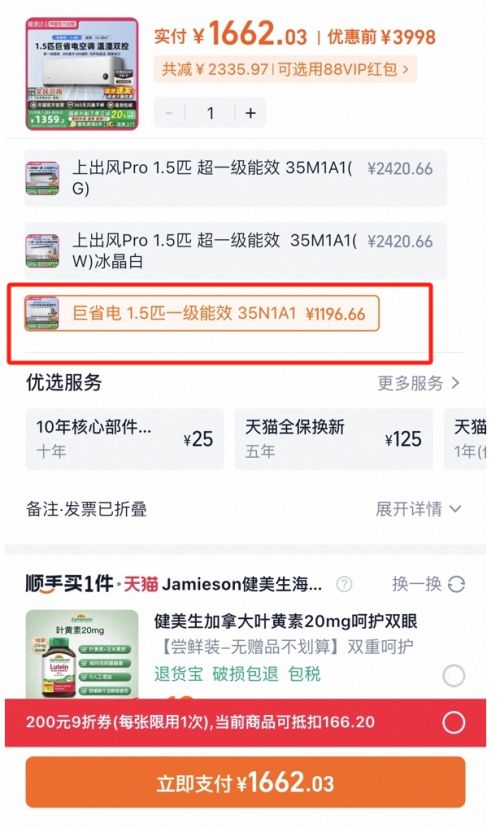Expand 展开详情 for remarks and invoice
This screenshot has height=828, width=500.
[418, 509]
